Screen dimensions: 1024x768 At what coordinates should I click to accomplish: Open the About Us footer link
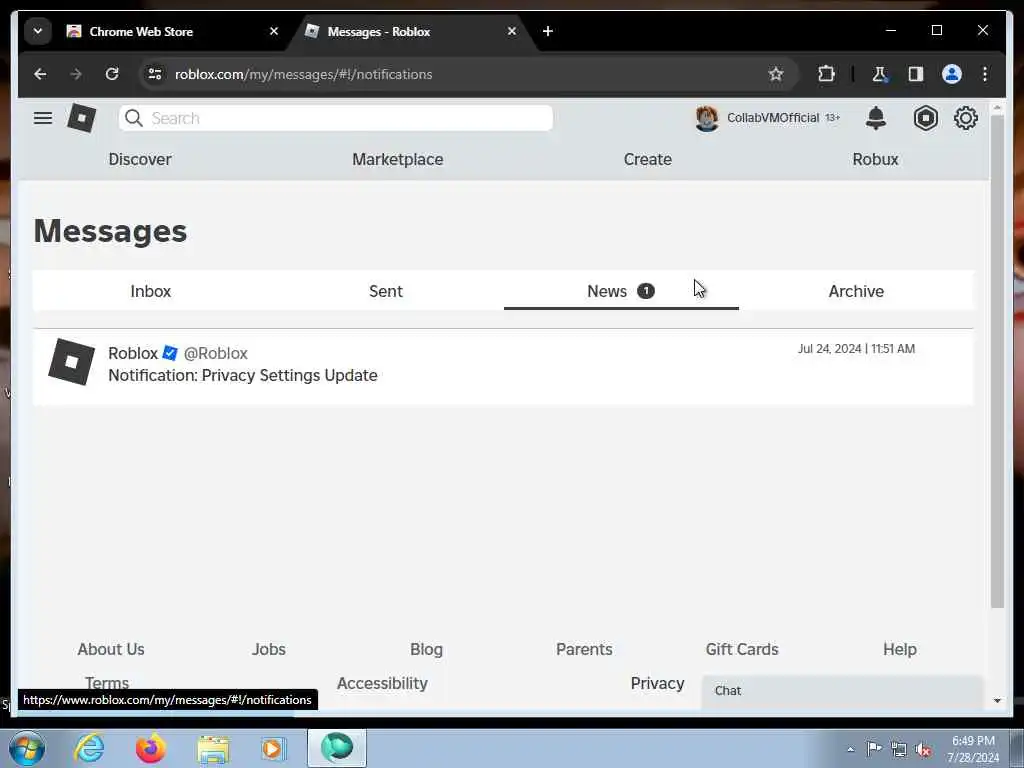click(111, 649)
